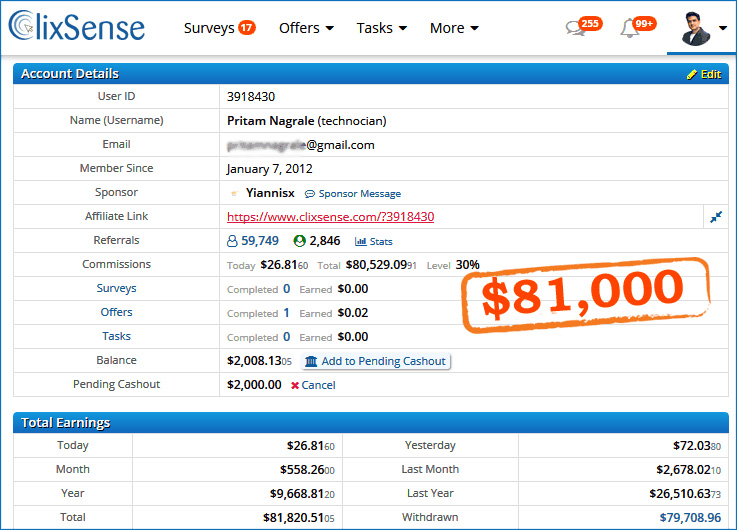Click the sponsor flag icon beside Yiannisx
737x530 pixels.
(x=234, y=193)
